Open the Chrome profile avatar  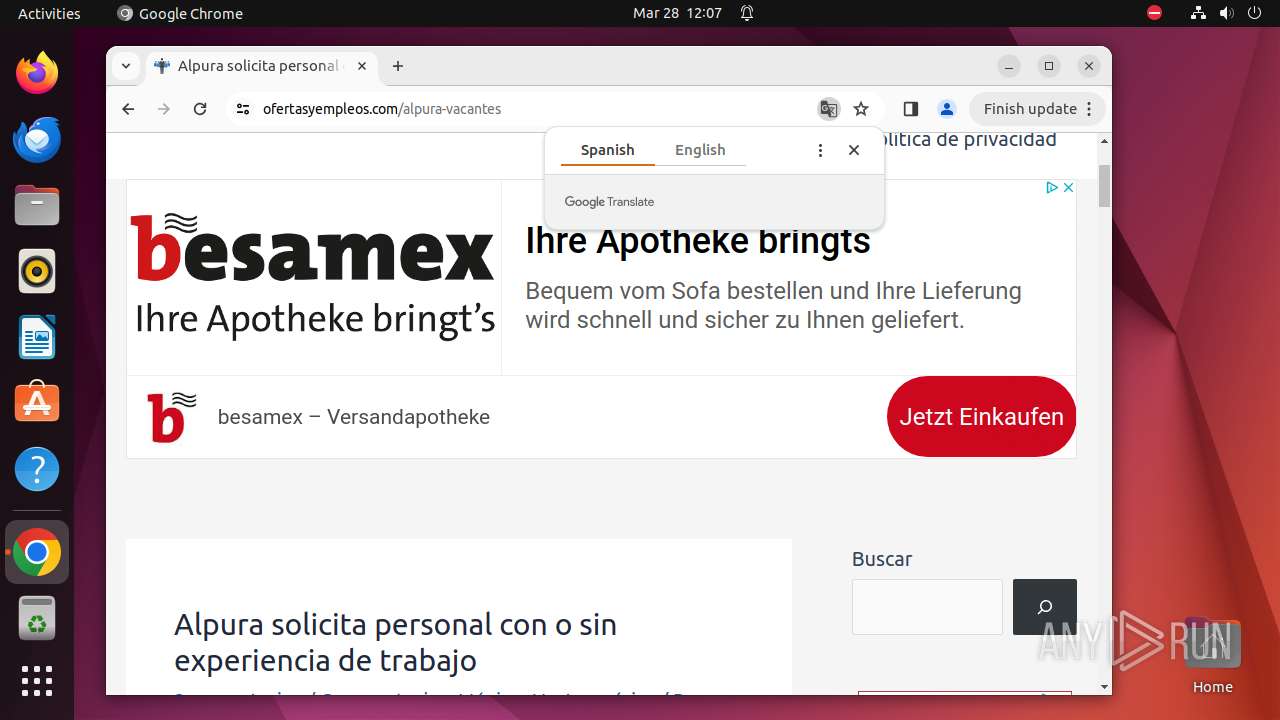coord(946,109)
